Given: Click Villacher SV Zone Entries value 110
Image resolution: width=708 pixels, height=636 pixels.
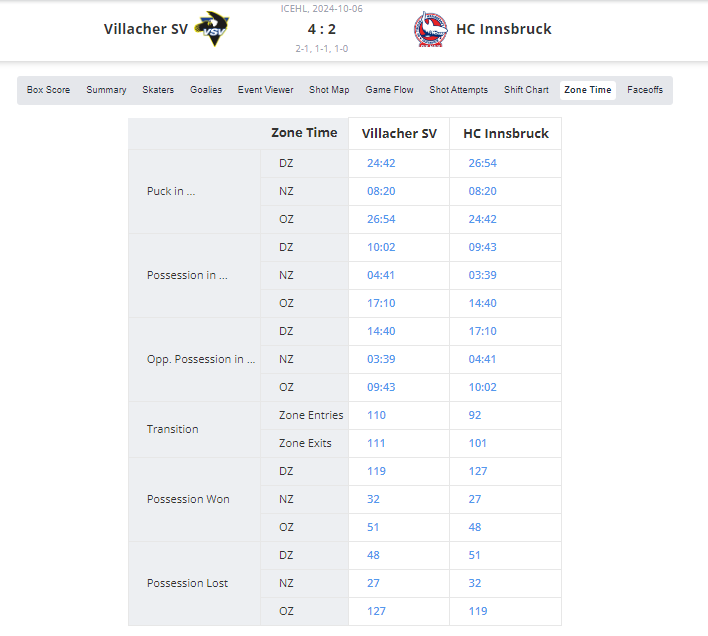Looking at the screenshot, I should (x=376, y=415).
